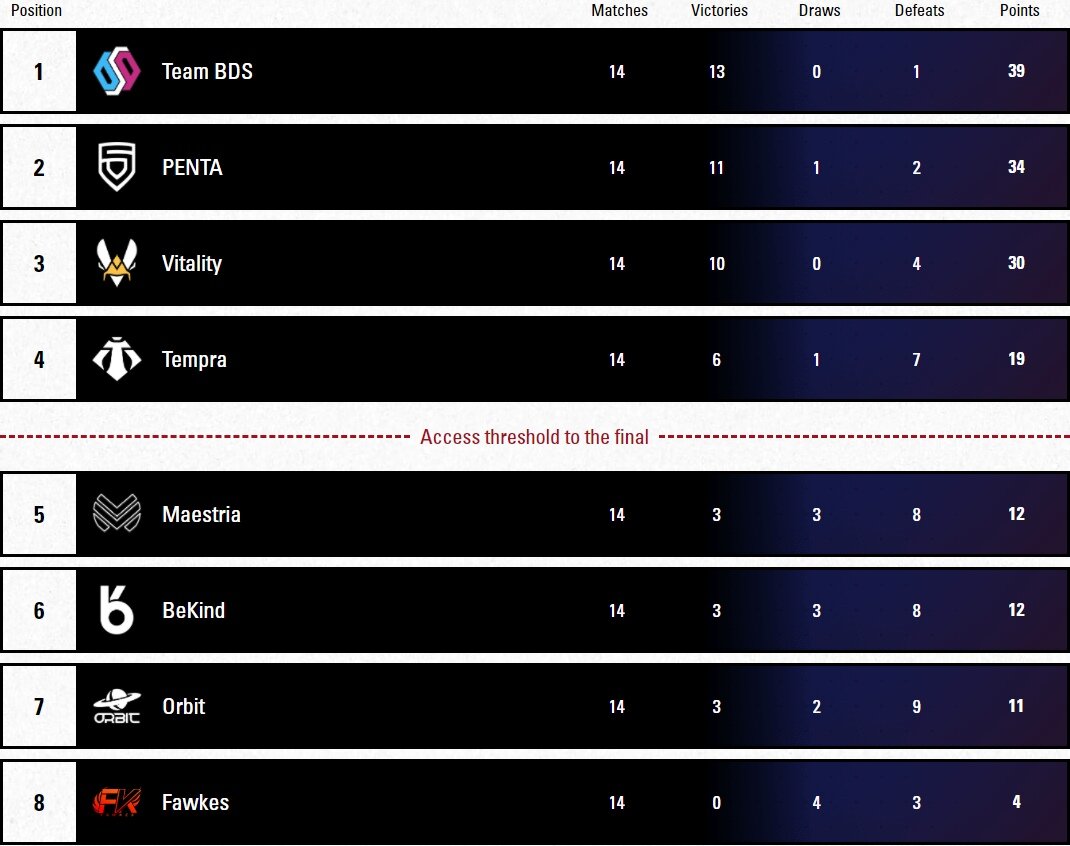Click Access threshold to the final label

tap(534, 437)
